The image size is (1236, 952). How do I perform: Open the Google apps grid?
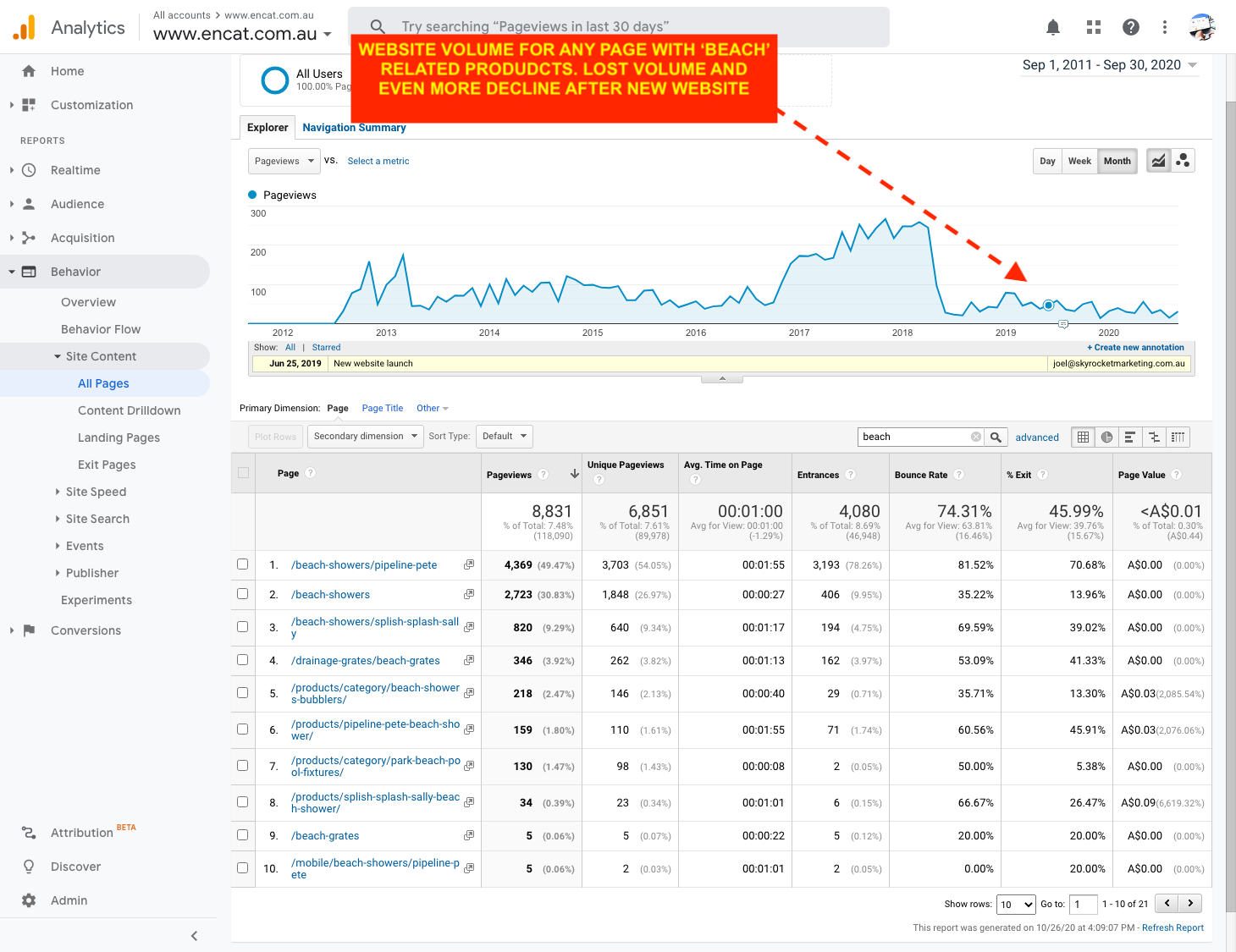point(1094,27)
